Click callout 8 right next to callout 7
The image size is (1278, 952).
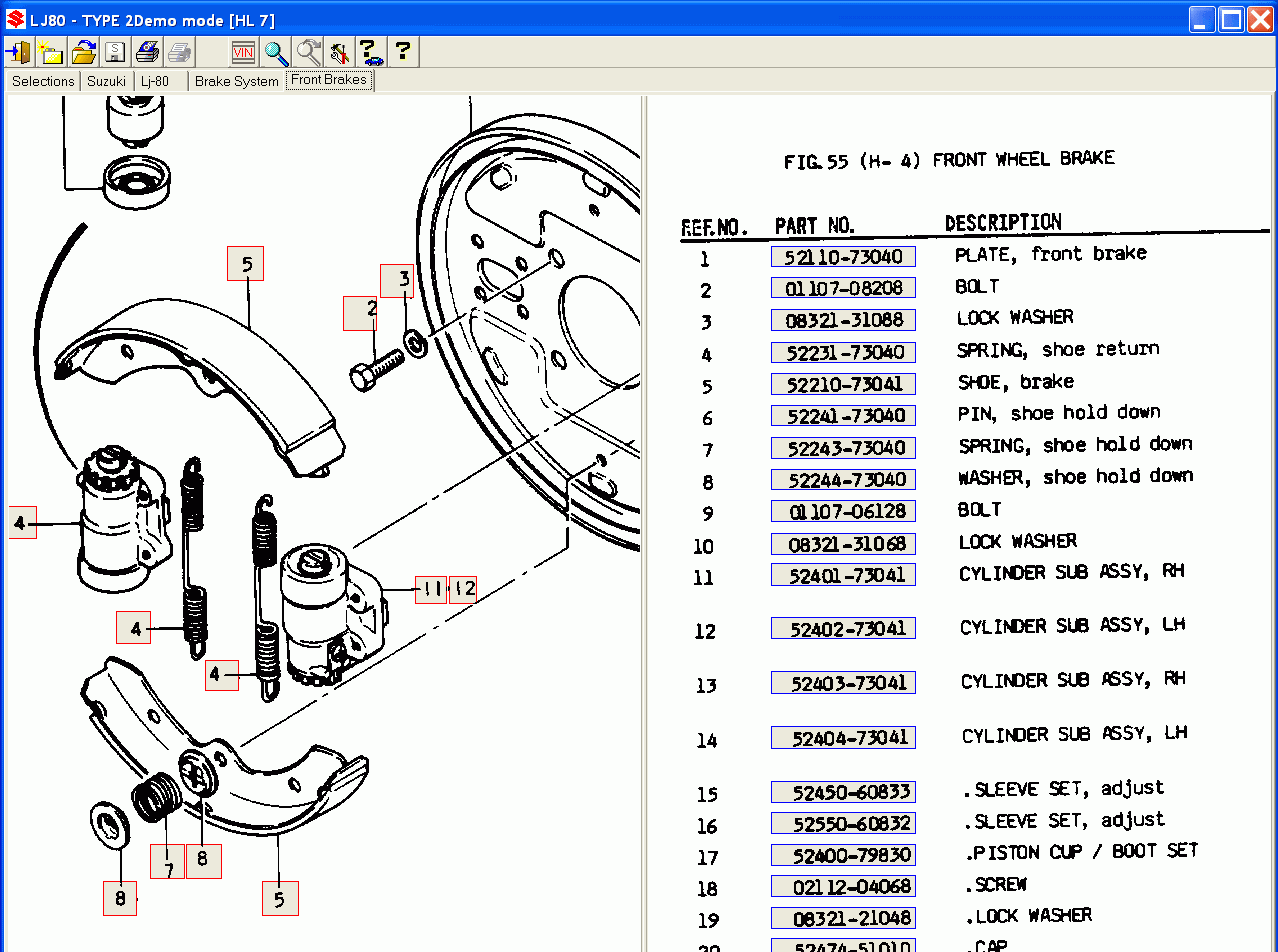tap(204, 861)
